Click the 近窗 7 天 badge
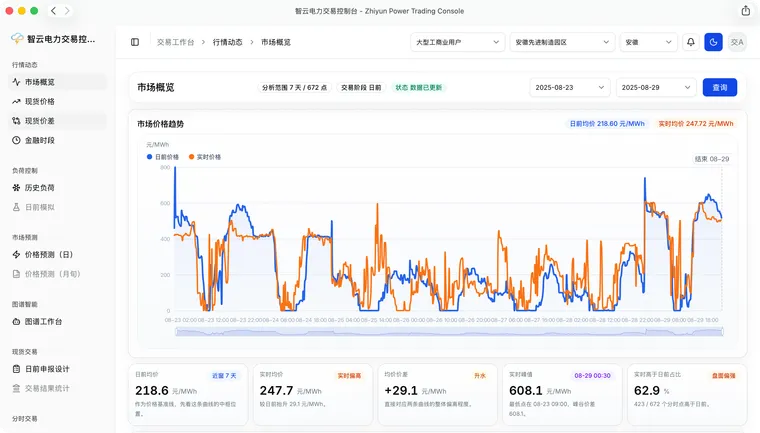This screenshot has width=760, height=433. click(224, 376)
